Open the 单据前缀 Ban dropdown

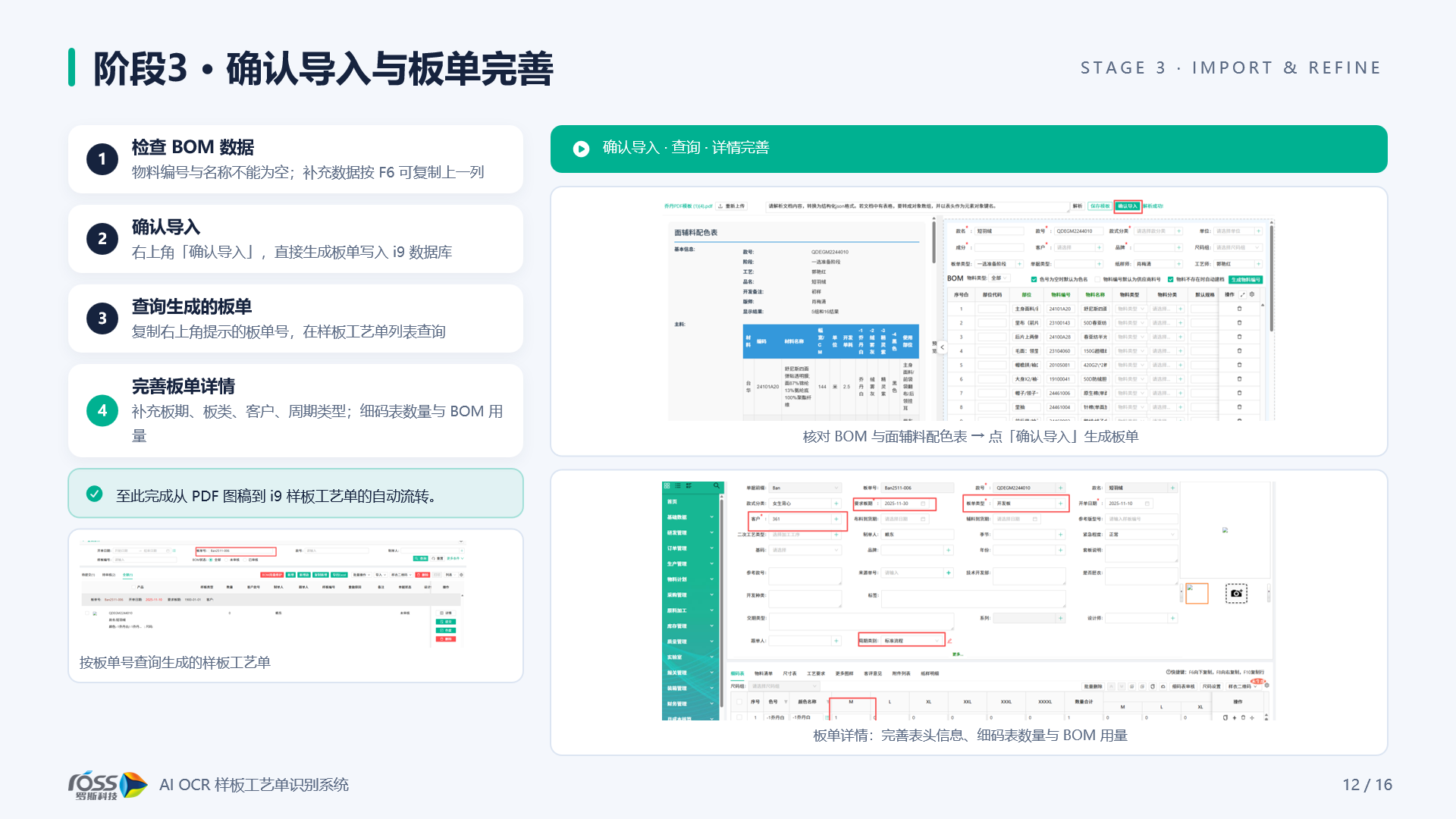[x=805, y=488]
